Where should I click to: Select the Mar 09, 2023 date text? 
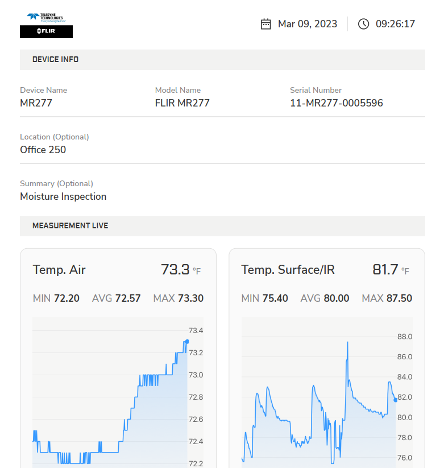(307, 24)
